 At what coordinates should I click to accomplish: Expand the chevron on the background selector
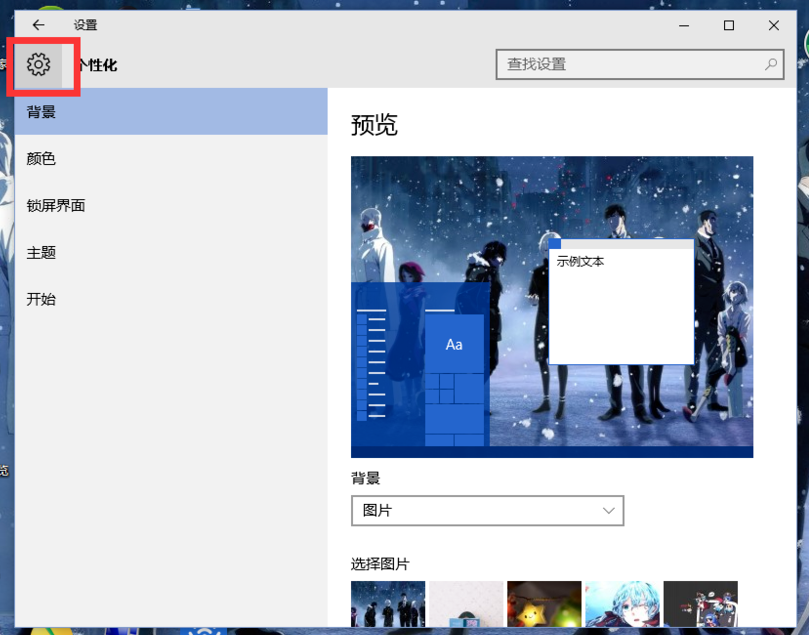pos(608,510)
